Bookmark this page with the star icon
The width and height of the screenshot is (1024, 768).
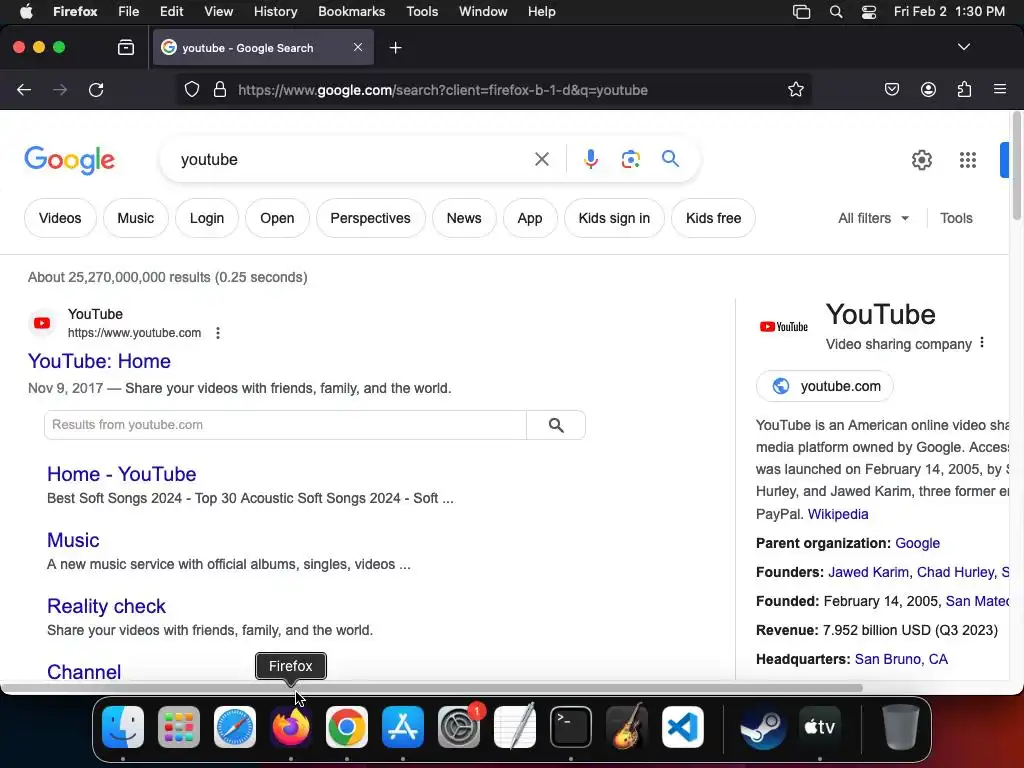point(795,89)
